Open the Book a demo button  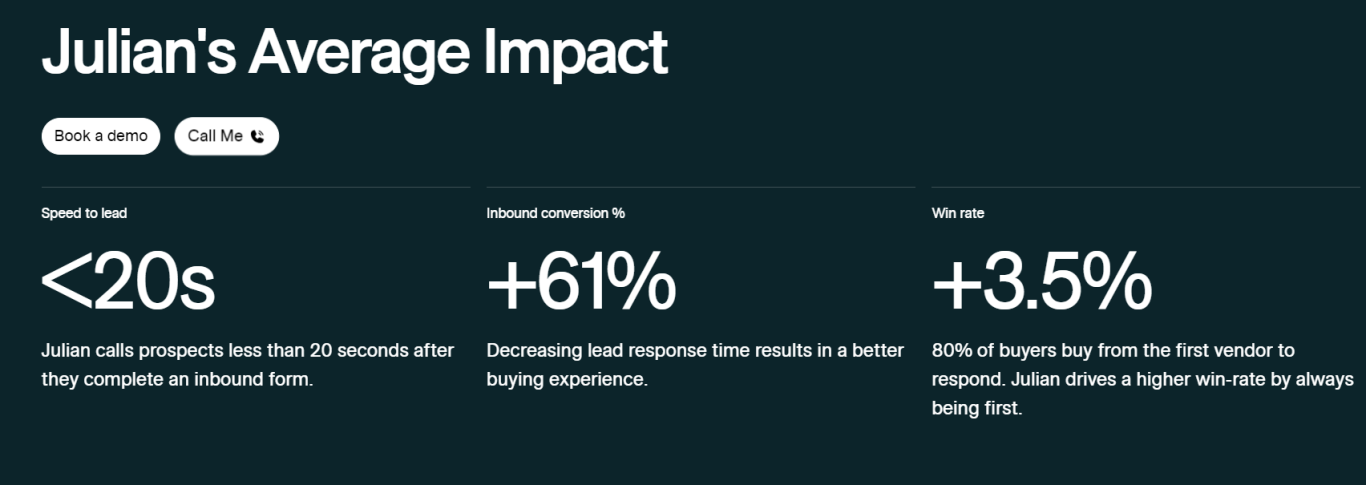[101, 136]
